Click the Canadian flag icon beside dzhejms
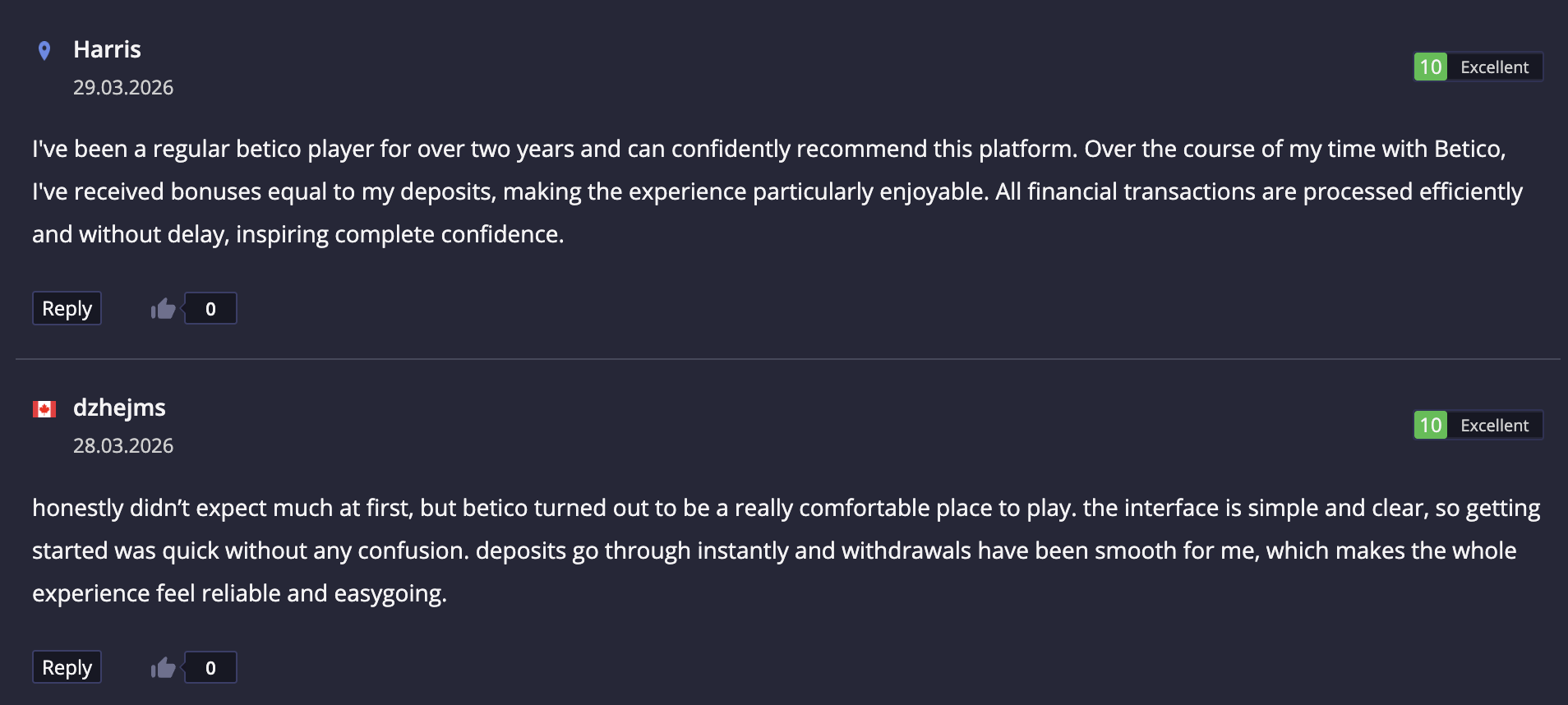Screen dimensions: 1568x705 pos(44,409)
